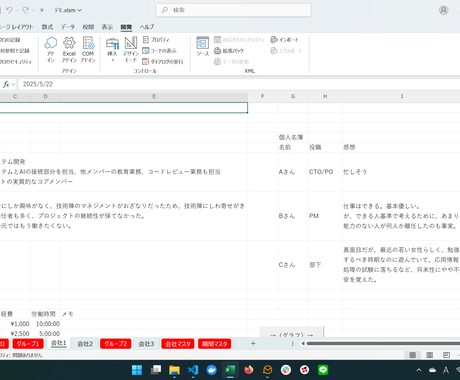This screenshot has width=460, height=380.
Task: Open the データ ribbon tab
Action: click(68, 27)
